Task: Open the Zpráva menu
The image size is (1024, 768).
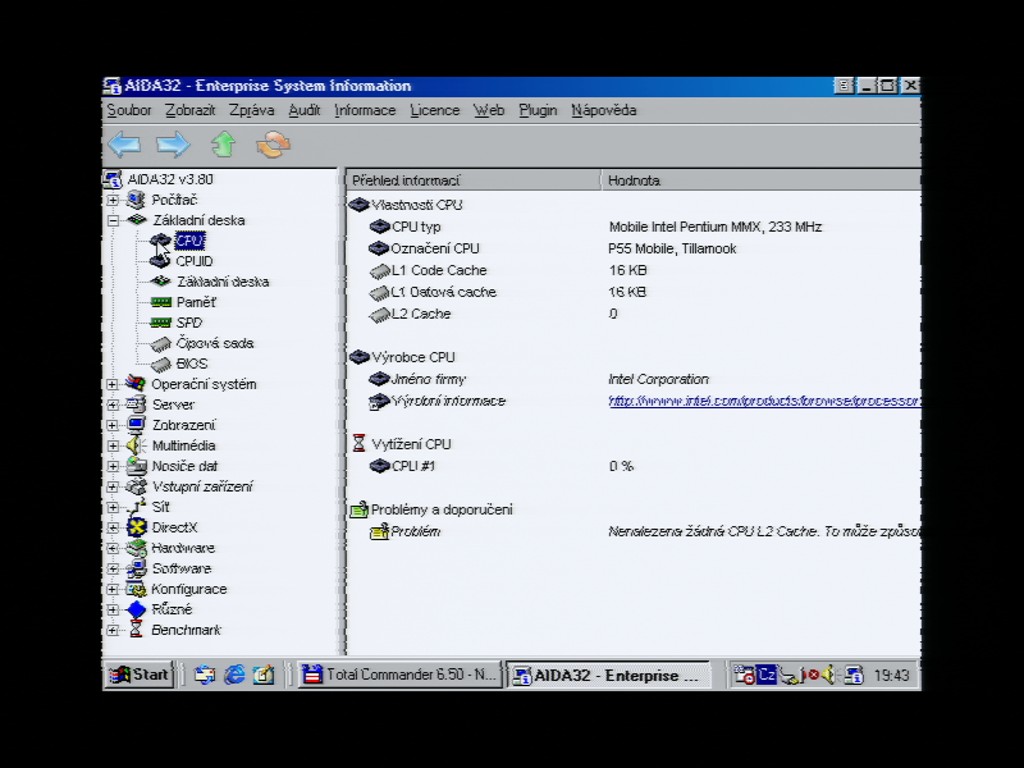Action: pyautogui.click(x=252, y=110)
